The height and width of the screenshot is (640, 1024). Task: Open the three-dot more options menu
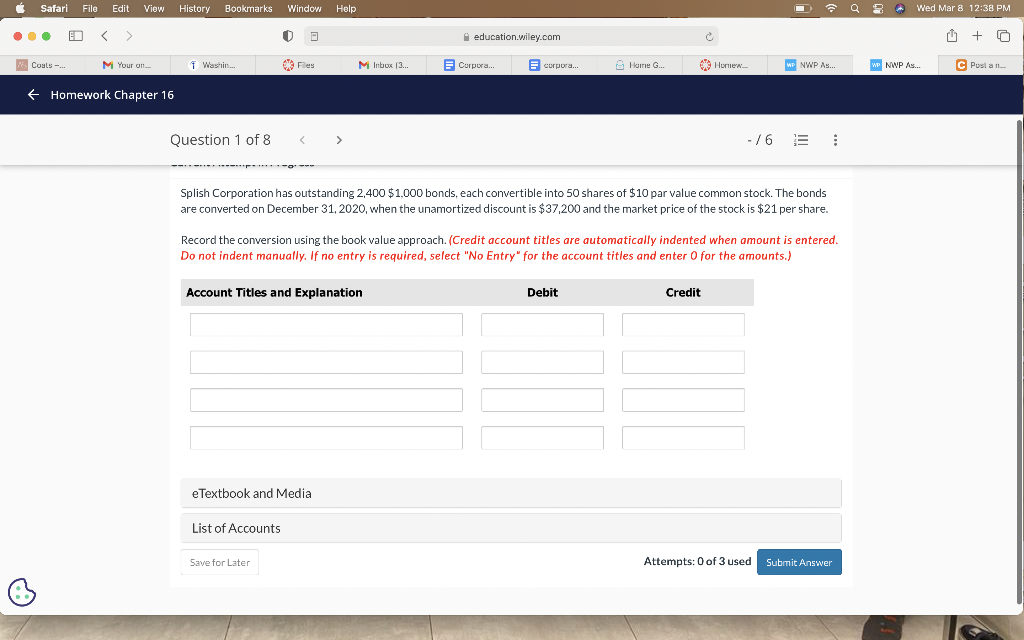[x=835, y=140]
